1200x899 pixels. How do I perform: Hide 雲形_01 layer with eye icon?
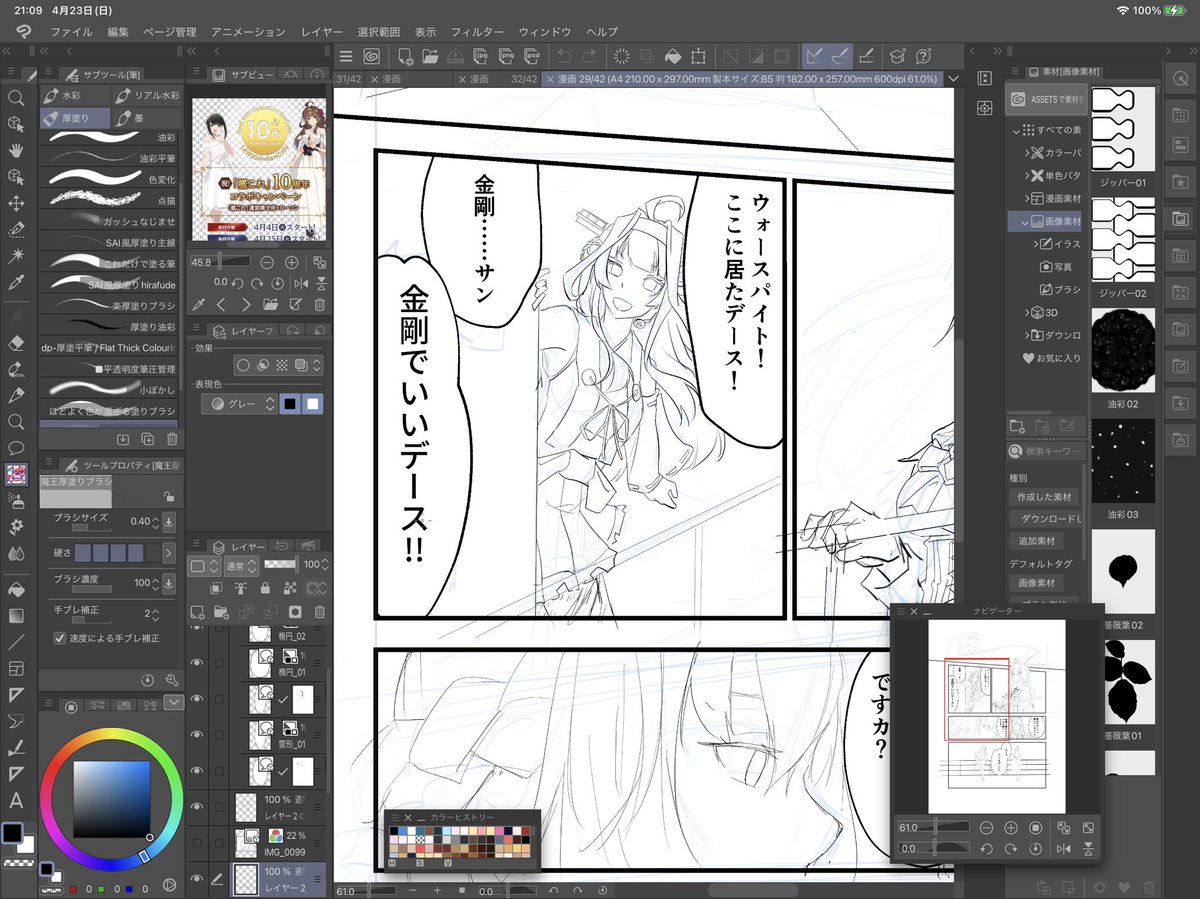[x=196, y=734]
